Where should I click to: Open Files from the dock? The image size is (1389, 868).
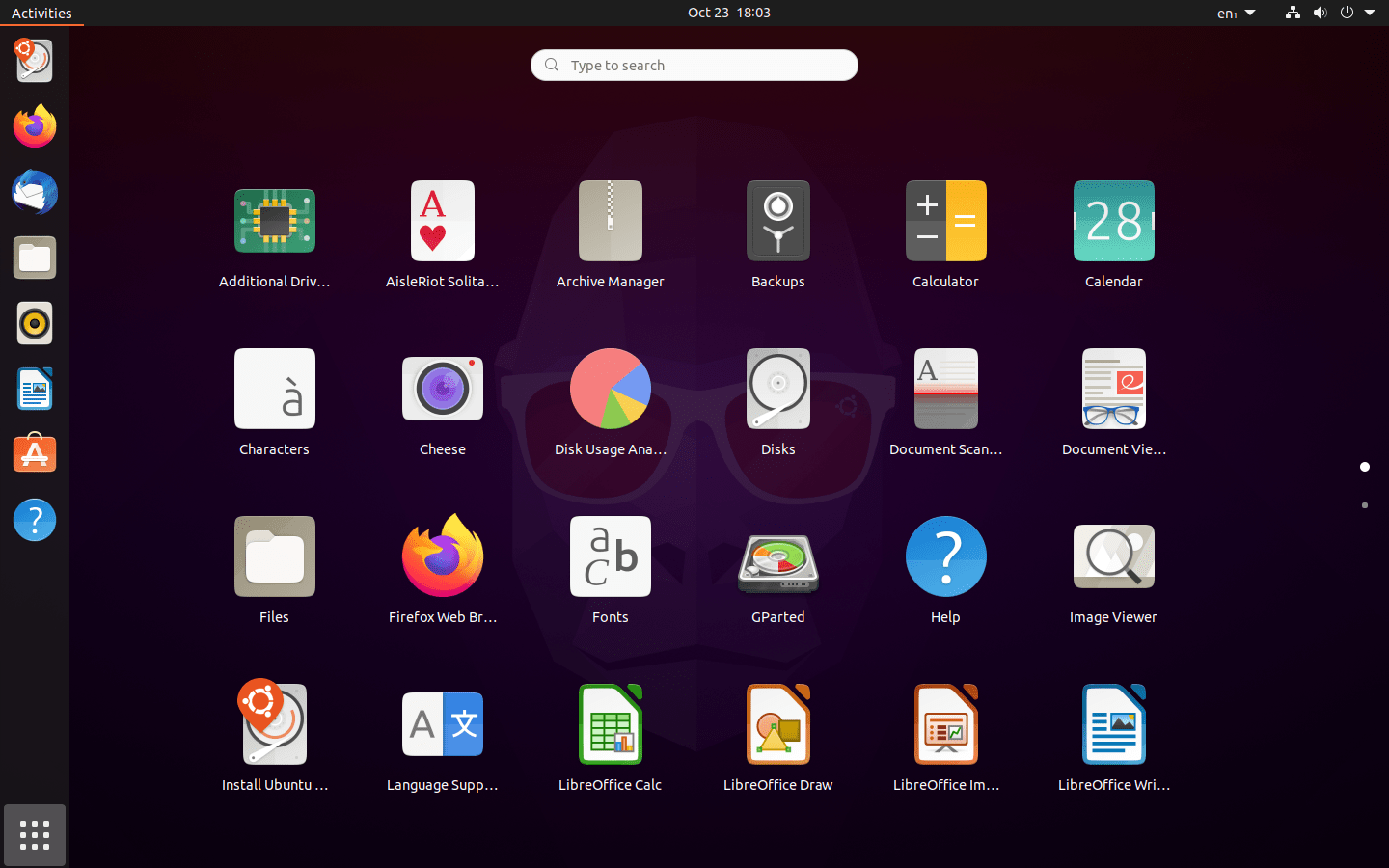coord(35,258)
